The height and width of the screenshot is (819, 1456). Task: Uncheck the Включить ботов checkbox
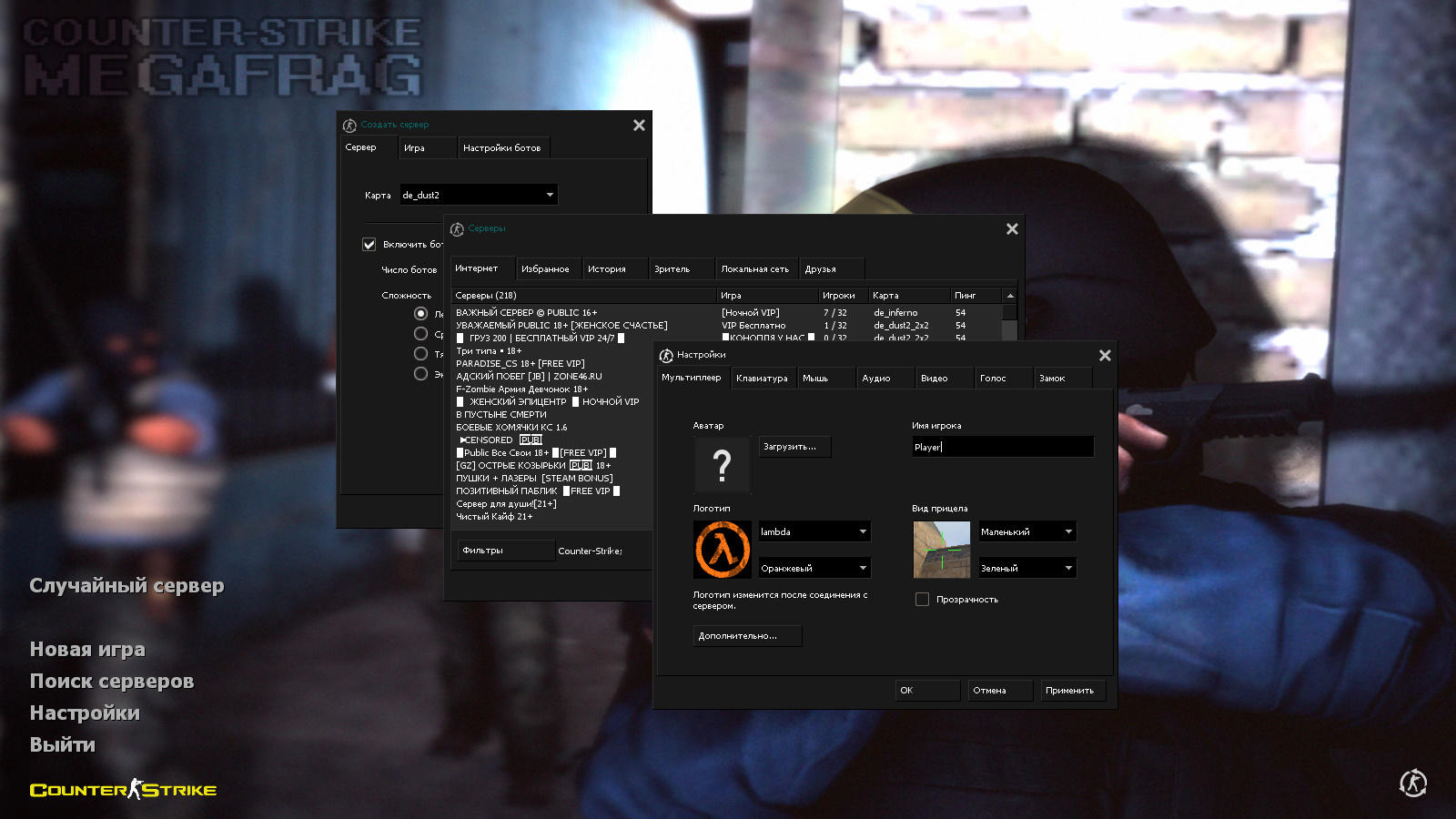[369, 245]
